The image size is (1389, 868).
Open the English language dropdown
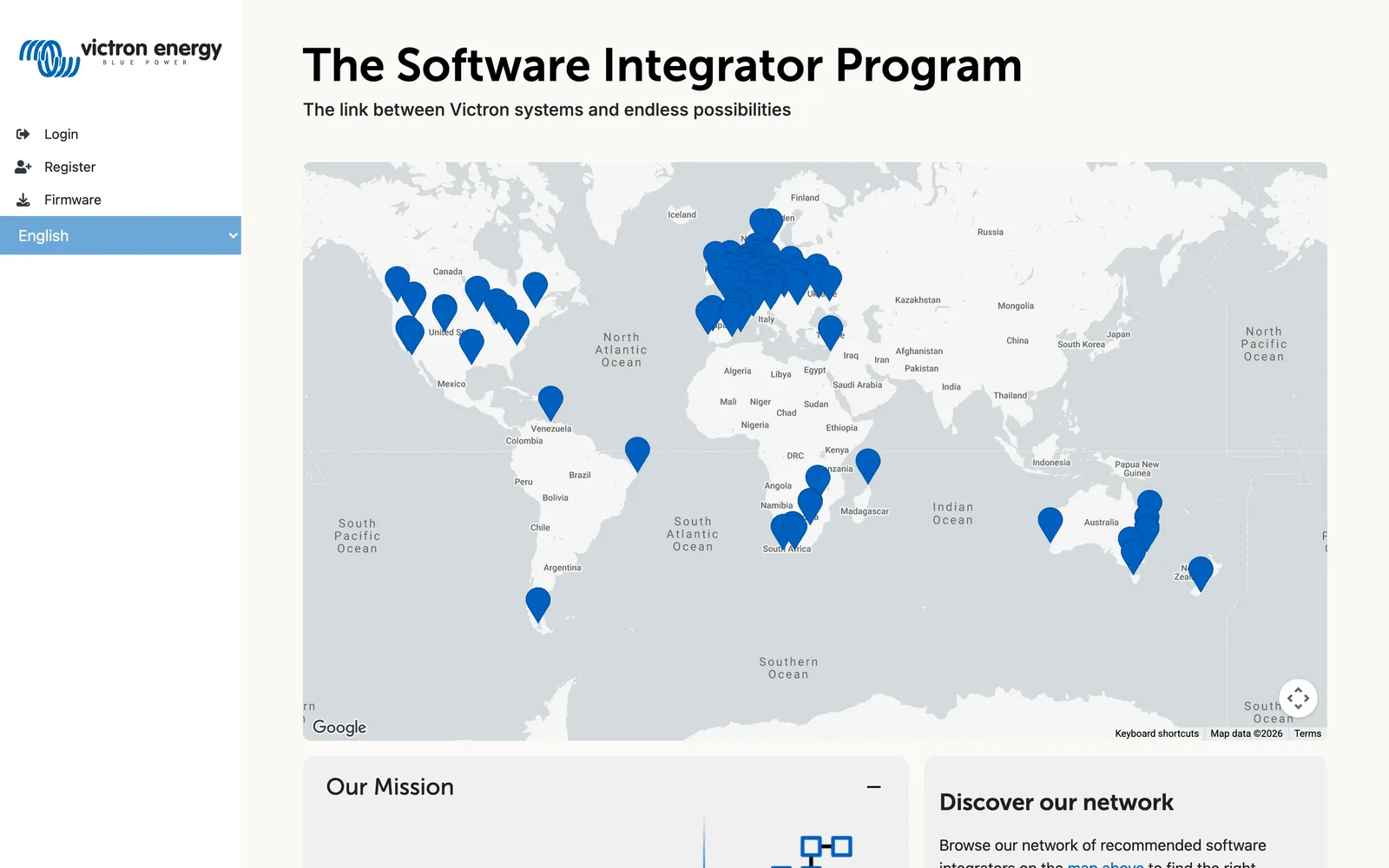[121, 235]
